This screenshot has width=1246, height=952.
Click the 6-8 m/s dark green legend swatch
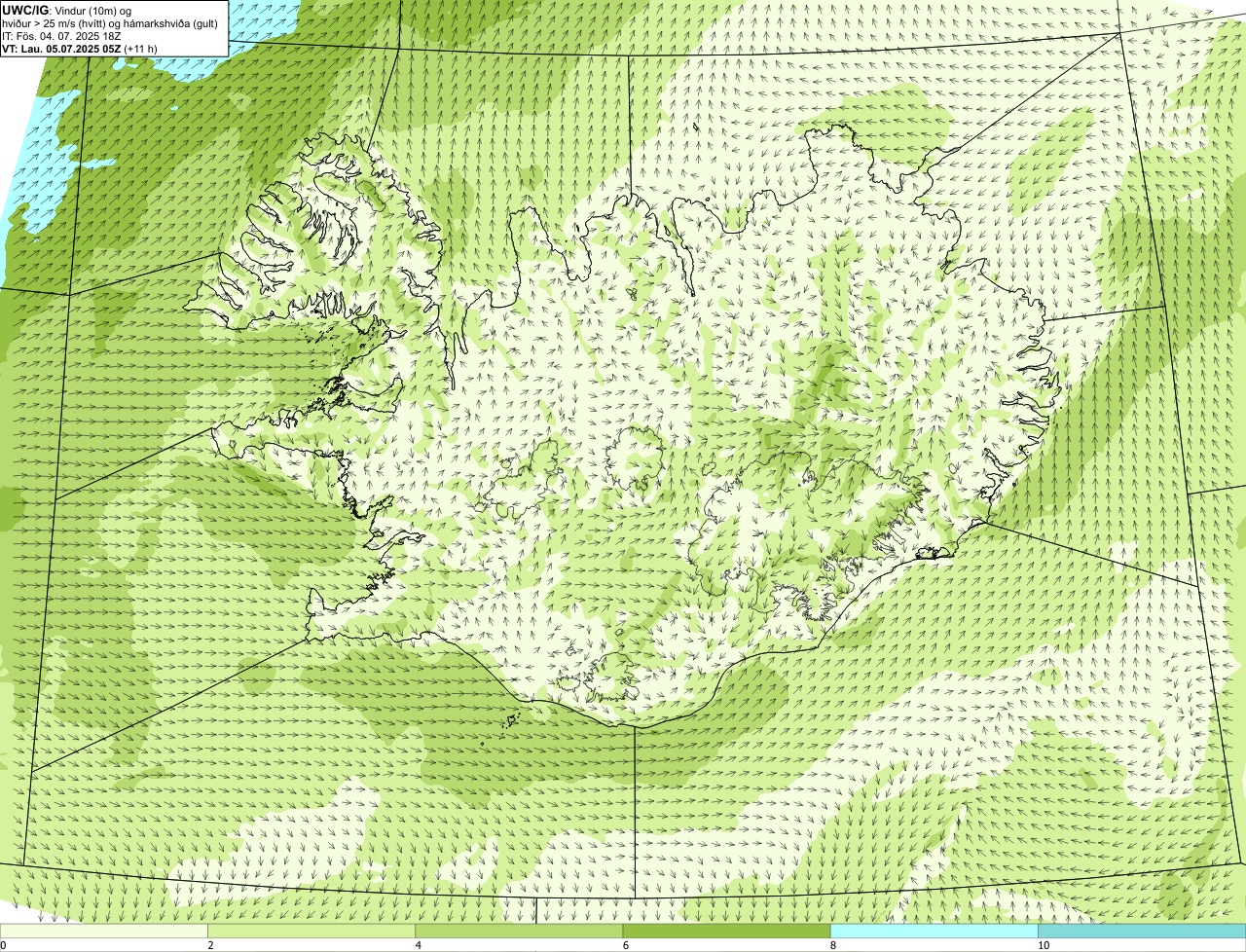point(726,931)
